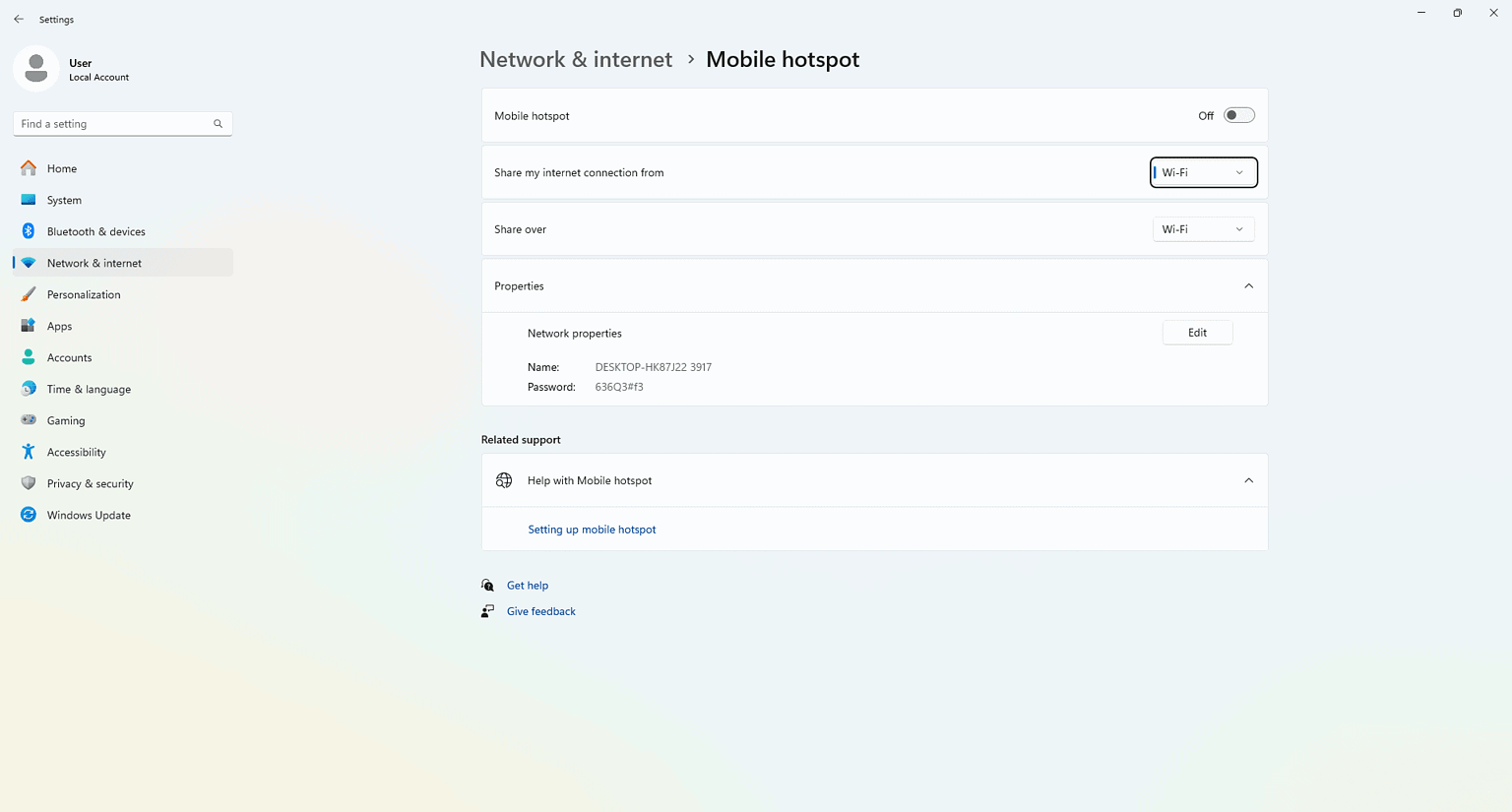
Task: Click the Home icon in sidebar
Action: 29,168
